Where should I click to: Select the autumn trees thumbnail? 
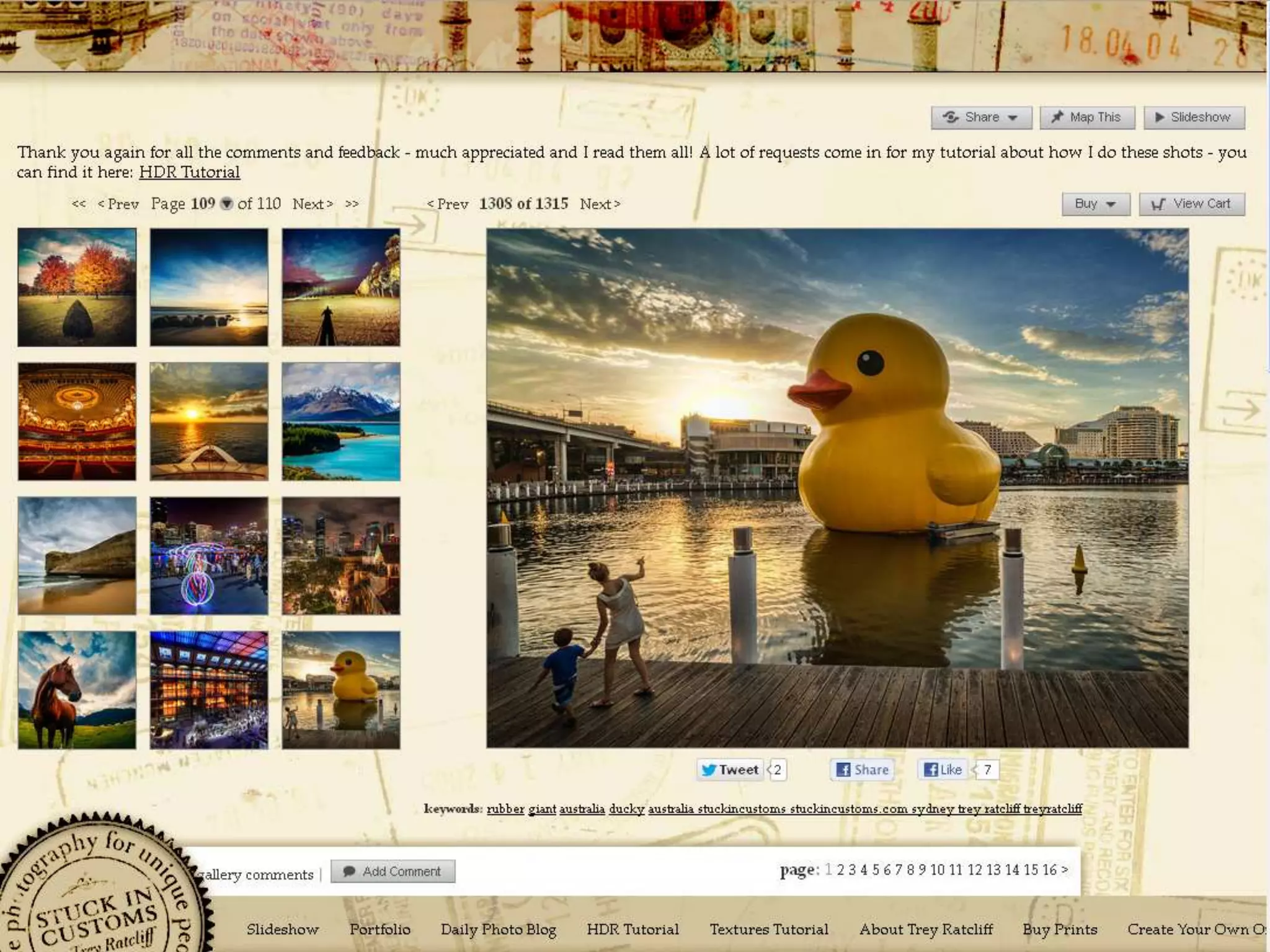tap(77, 287)
